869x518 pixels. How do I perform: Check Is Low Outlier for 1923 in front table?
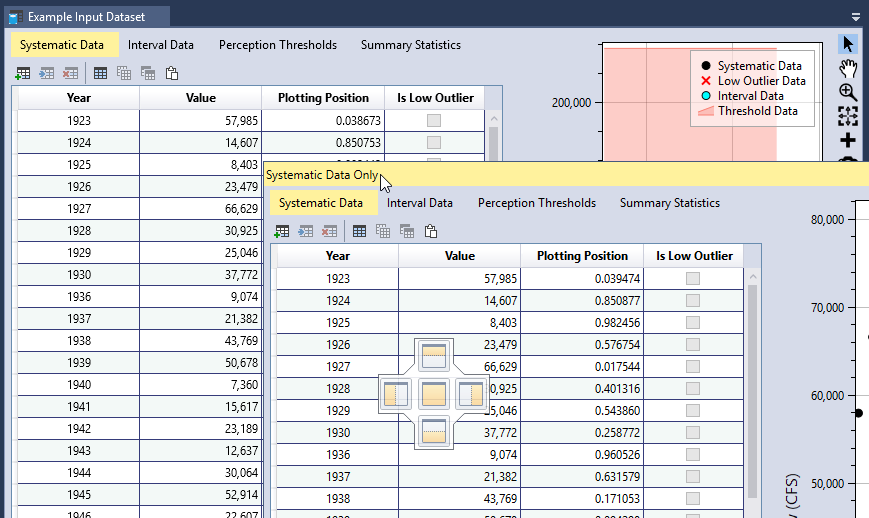point(692,279)
